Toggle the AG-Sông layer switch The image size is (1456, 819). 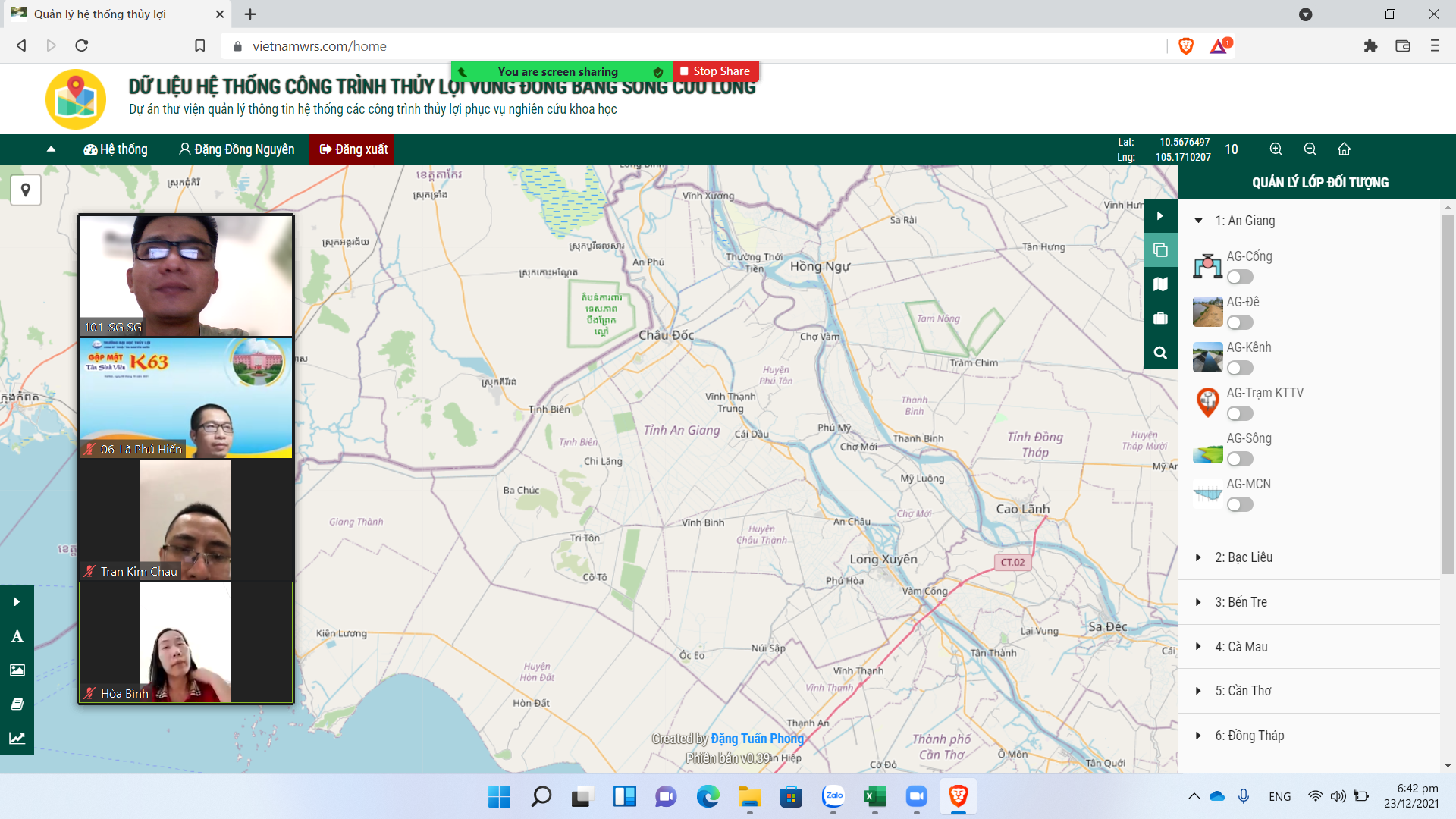tap(1240, 459)
